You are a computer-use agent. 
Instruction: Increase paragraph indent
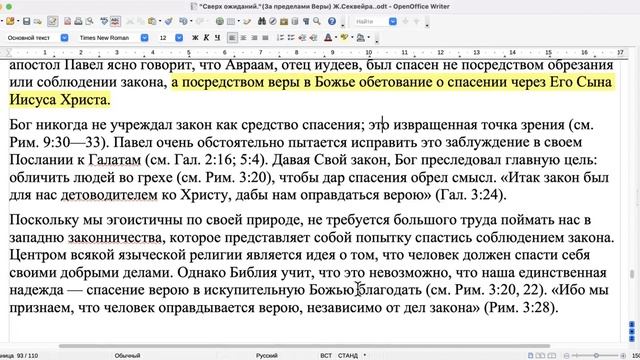point(313,38)
